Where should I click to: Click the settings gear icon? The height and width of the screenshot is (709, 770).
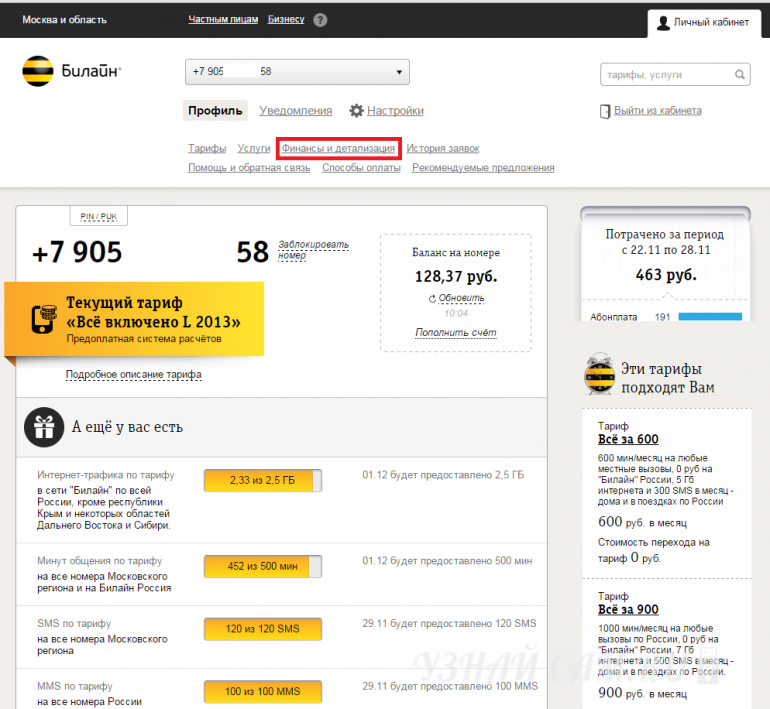point(357,110)
